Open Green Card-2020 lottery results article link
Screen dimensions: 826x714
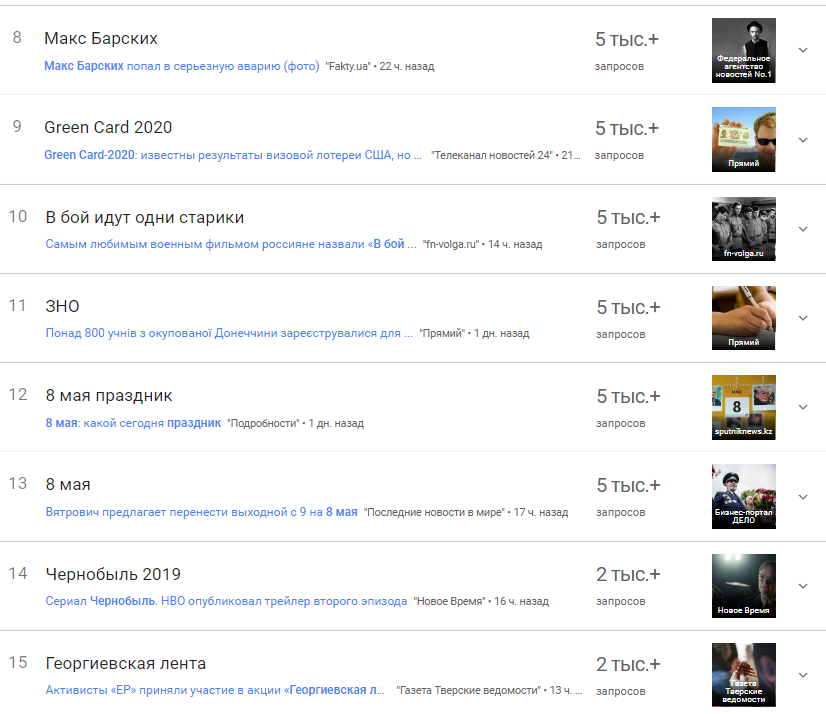click(233, 155)
